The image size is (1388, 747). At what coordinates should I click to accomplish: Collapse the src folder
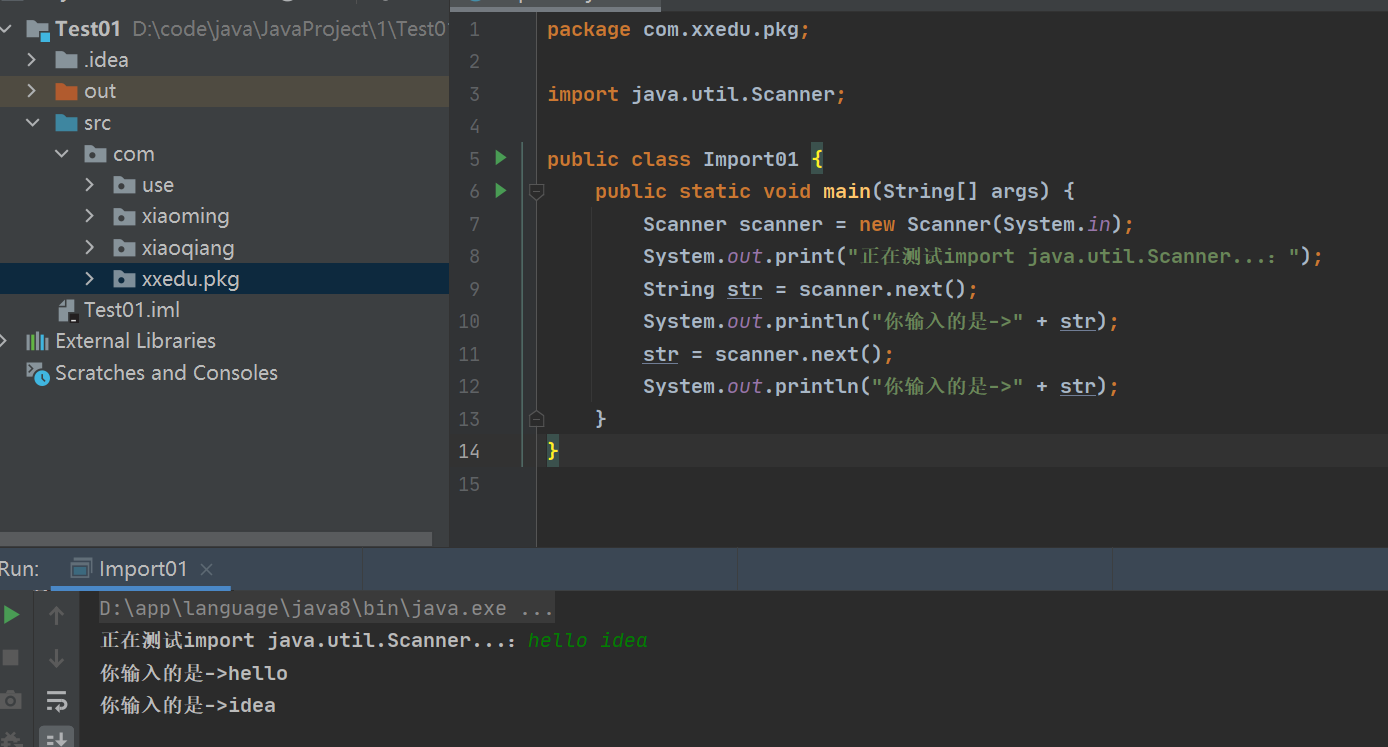click(32, 123)
